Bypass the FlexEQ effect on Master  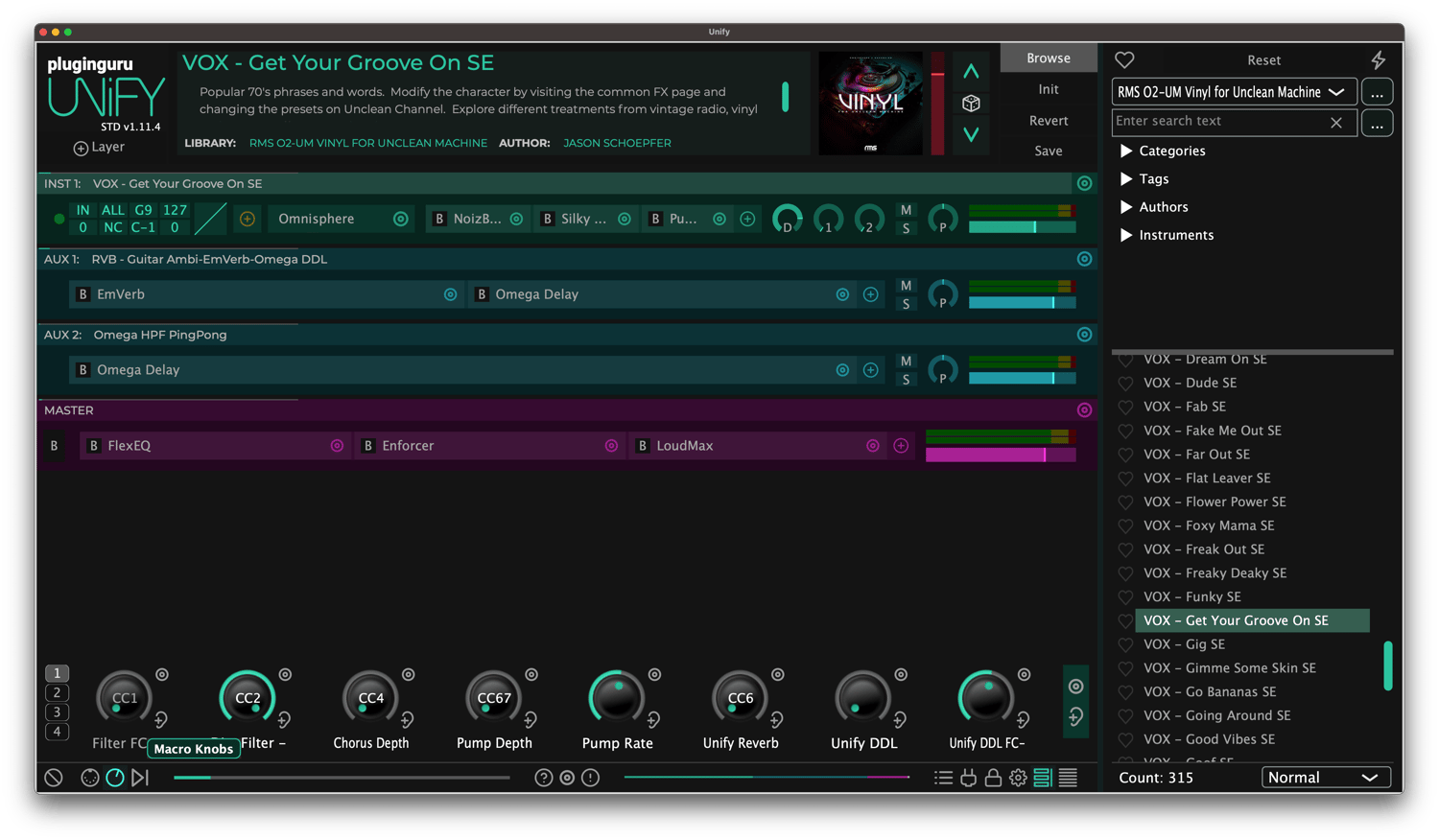click(x=94, y=446)
